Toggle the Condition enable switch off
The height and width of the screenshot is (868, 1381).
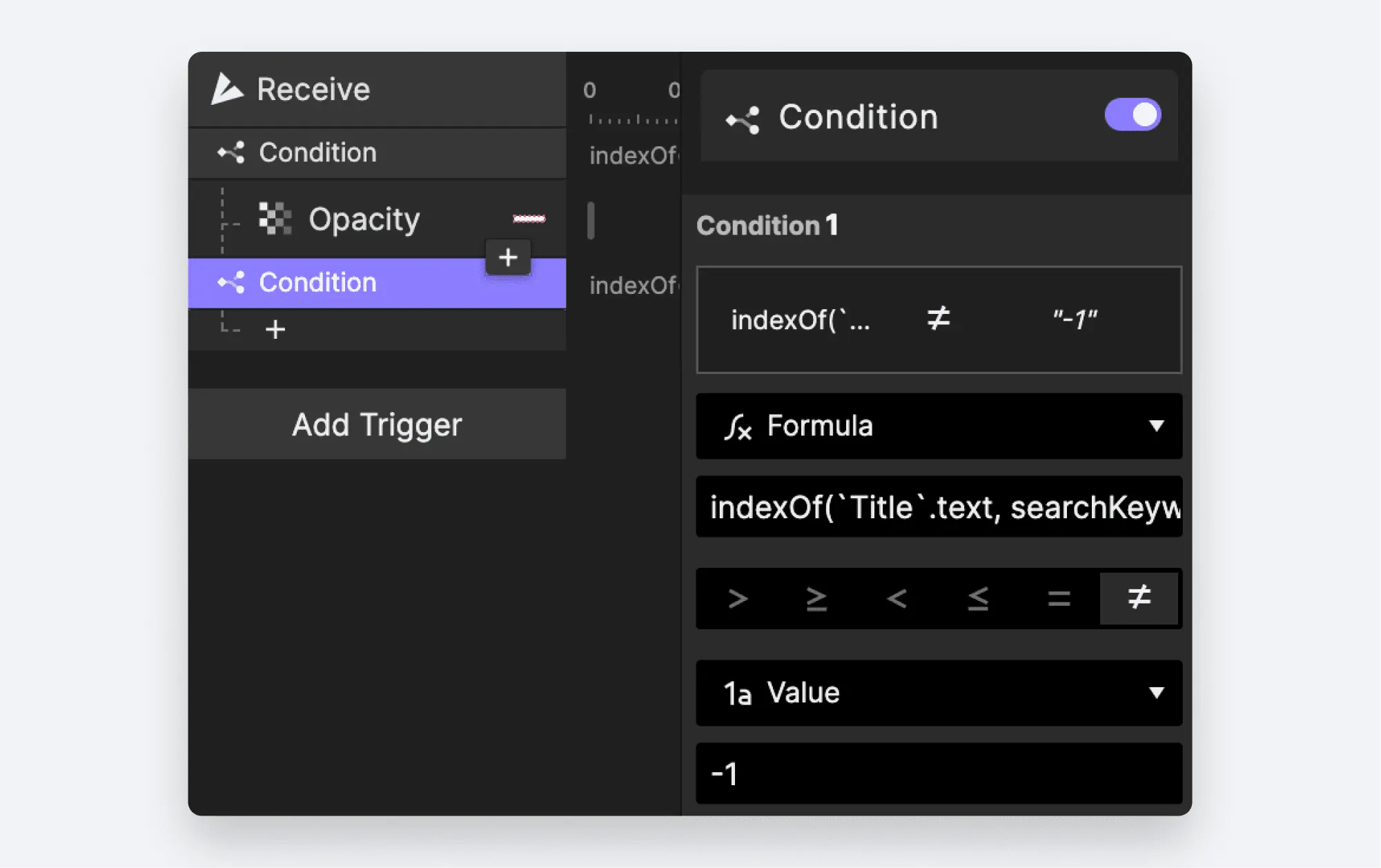pos(1132,115)
